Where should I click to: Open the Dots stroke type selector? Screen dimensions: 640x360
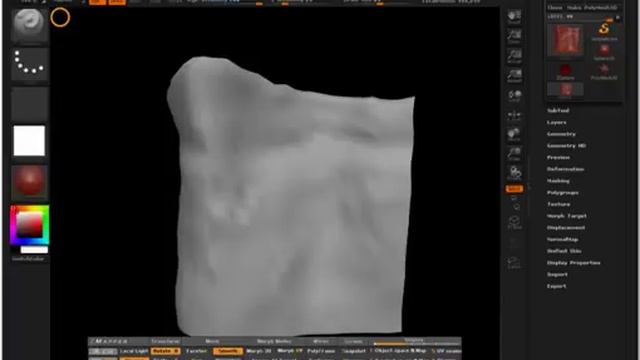click(x=29, y=63)
